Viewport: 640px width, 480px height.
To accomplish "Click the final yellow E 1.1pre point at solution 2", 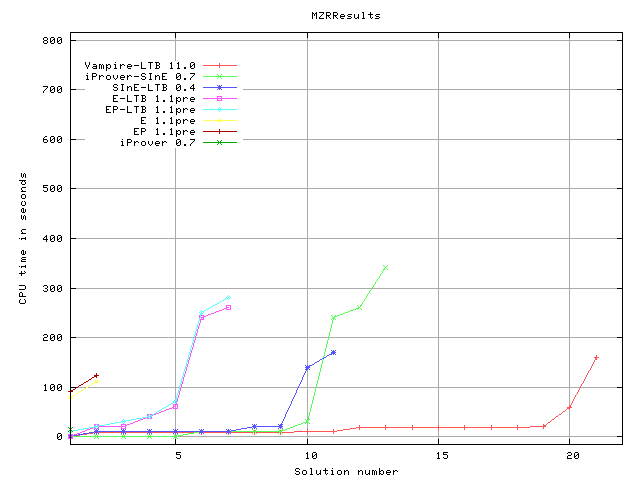I will [96, 381].
